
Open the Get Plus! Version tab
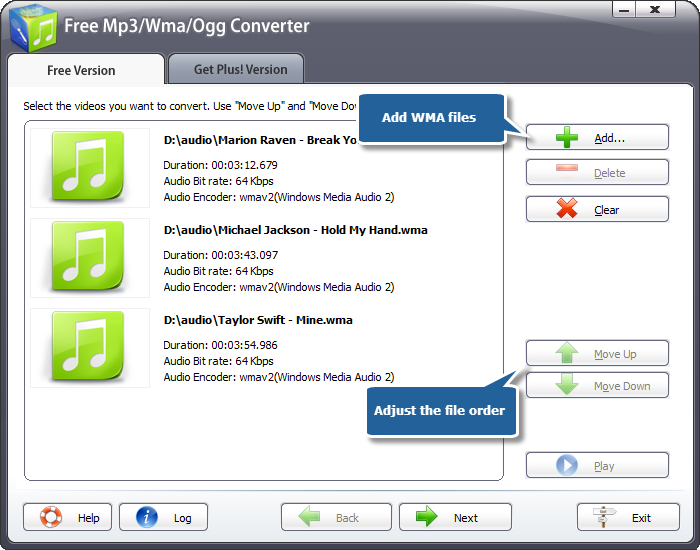(x=236, y=69)
